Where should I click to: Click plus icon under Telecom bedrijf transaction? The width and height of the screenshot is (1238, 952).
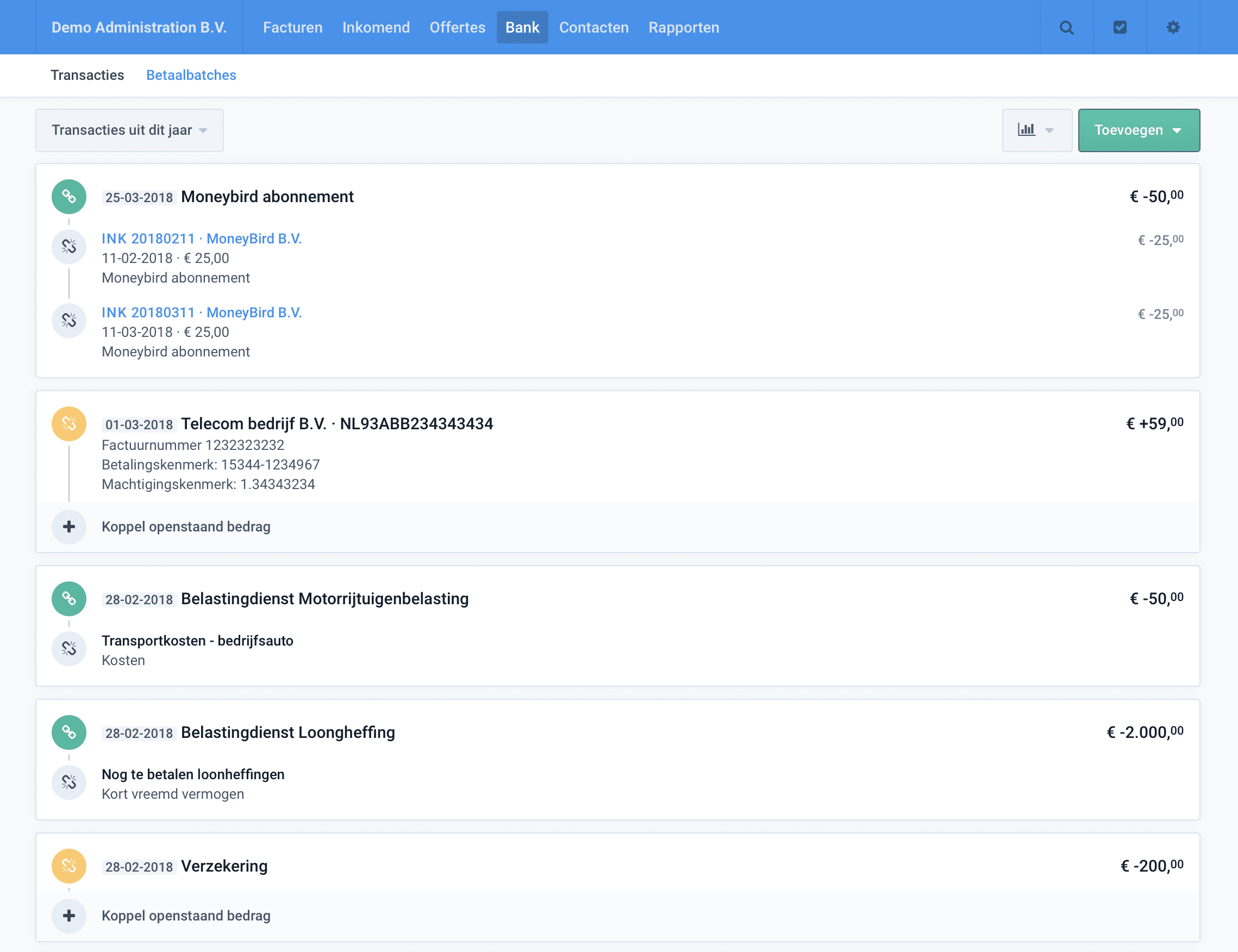(68, 527)
